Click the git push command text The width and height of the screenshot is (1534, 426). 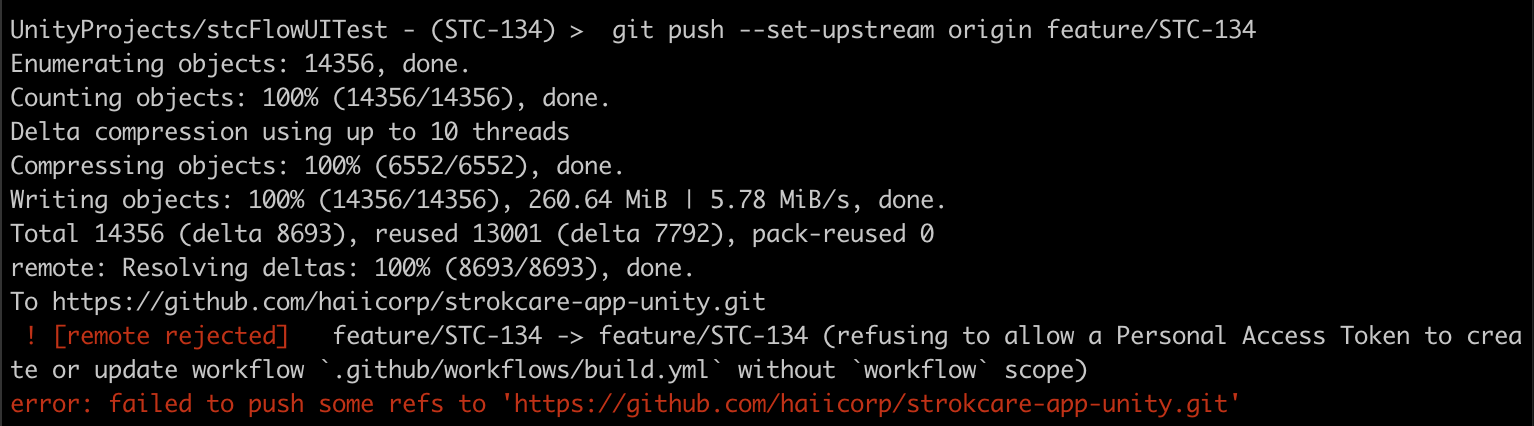(x=933, y=30)
